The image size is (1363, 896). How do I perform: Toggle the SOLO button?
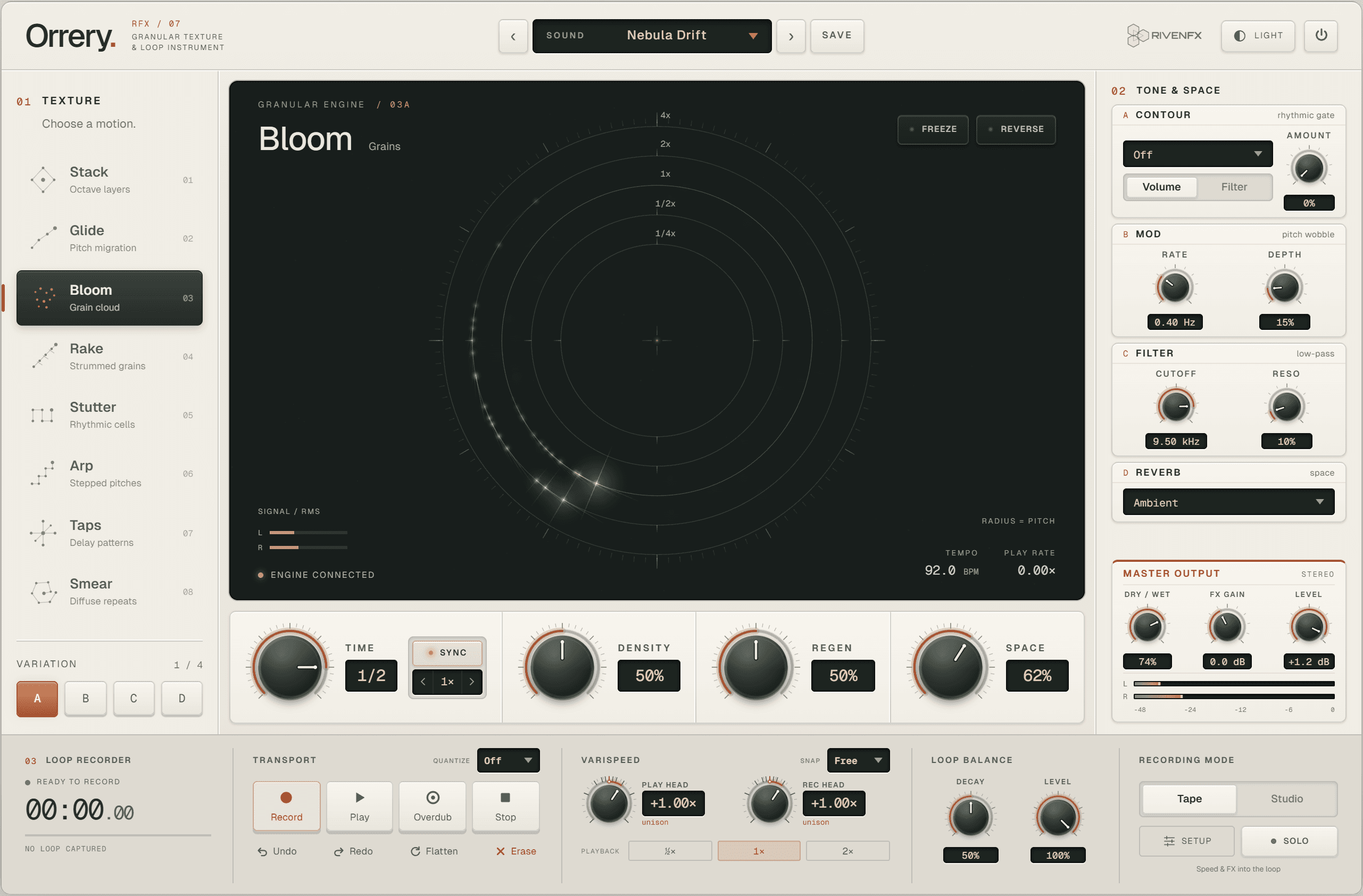(1289, 841)
